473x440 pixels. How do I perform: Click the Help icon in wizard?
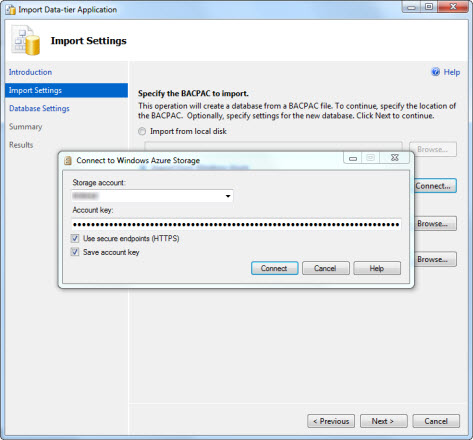(x=435, y=72)
